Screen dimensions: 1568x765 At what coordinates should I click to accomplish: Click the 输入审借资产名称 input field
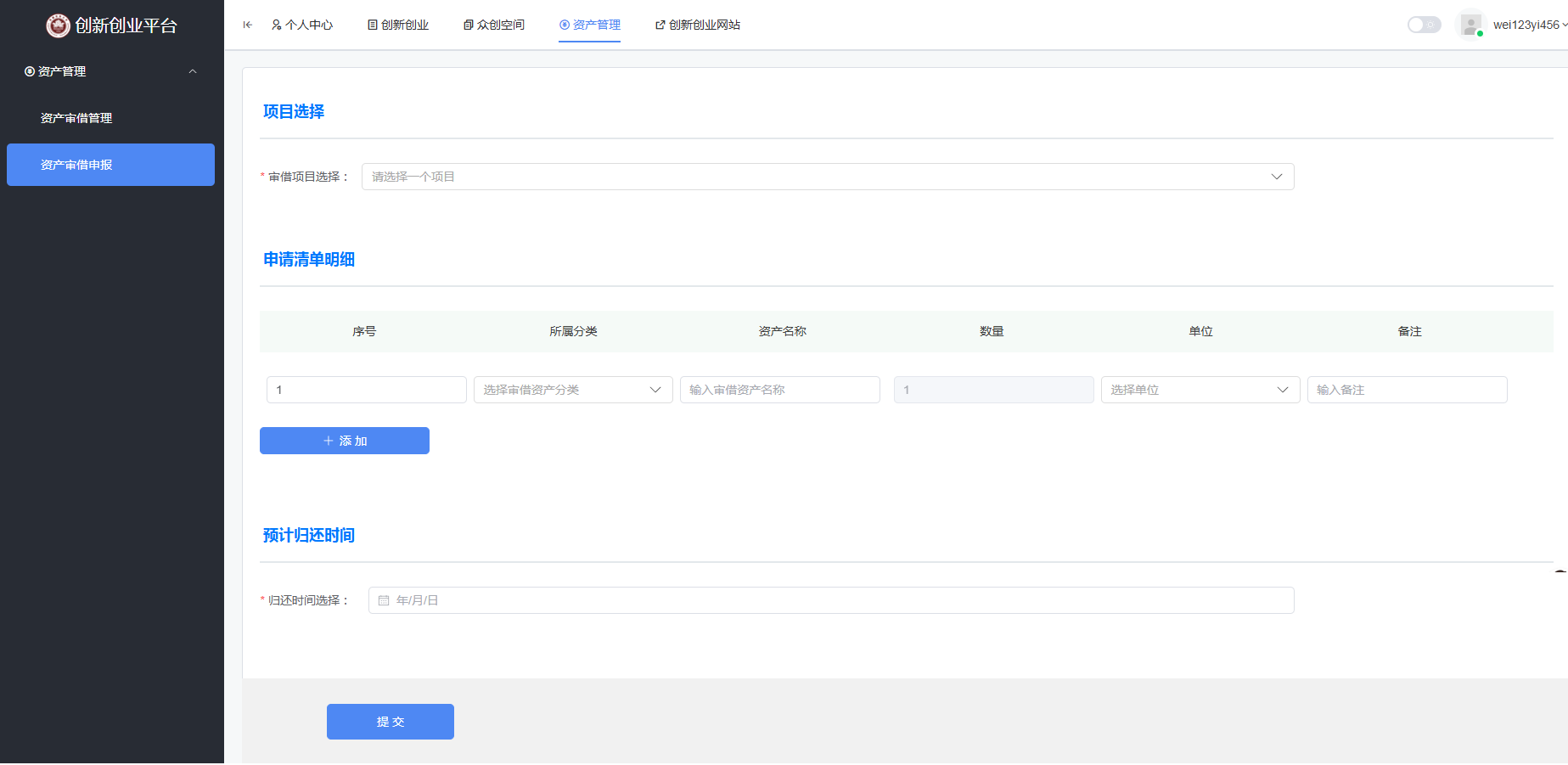coord(779,390)
